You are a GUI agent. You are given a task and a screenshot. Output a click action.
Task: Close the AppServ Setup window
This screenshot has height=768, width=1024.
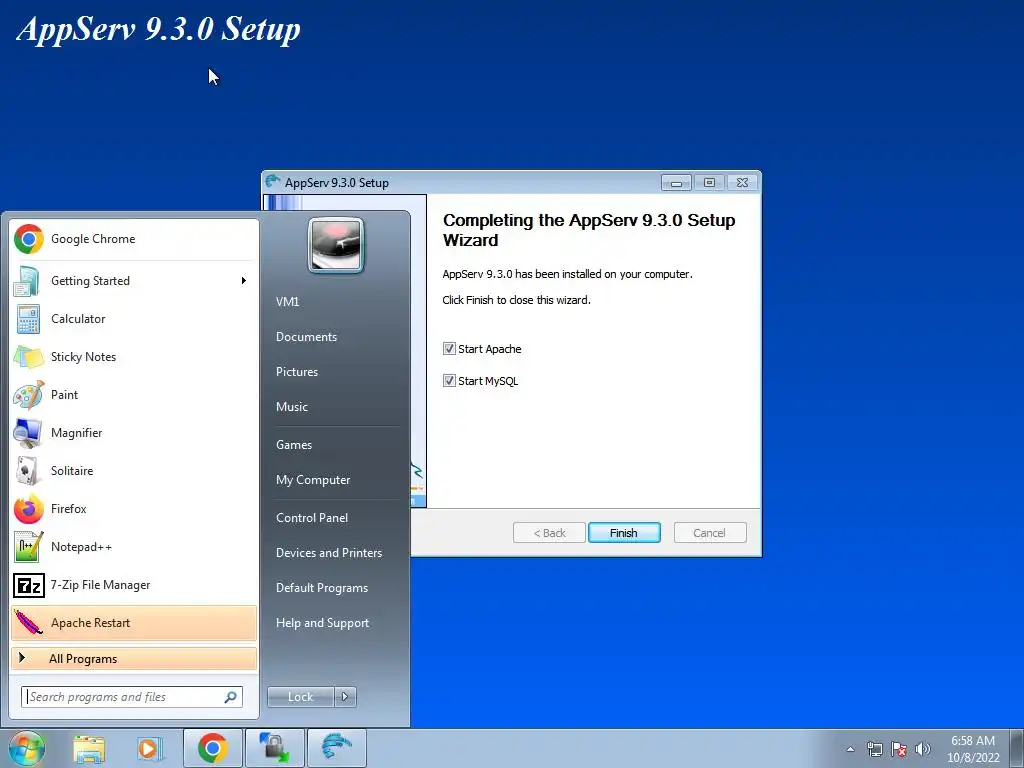(x=742, y=183)
